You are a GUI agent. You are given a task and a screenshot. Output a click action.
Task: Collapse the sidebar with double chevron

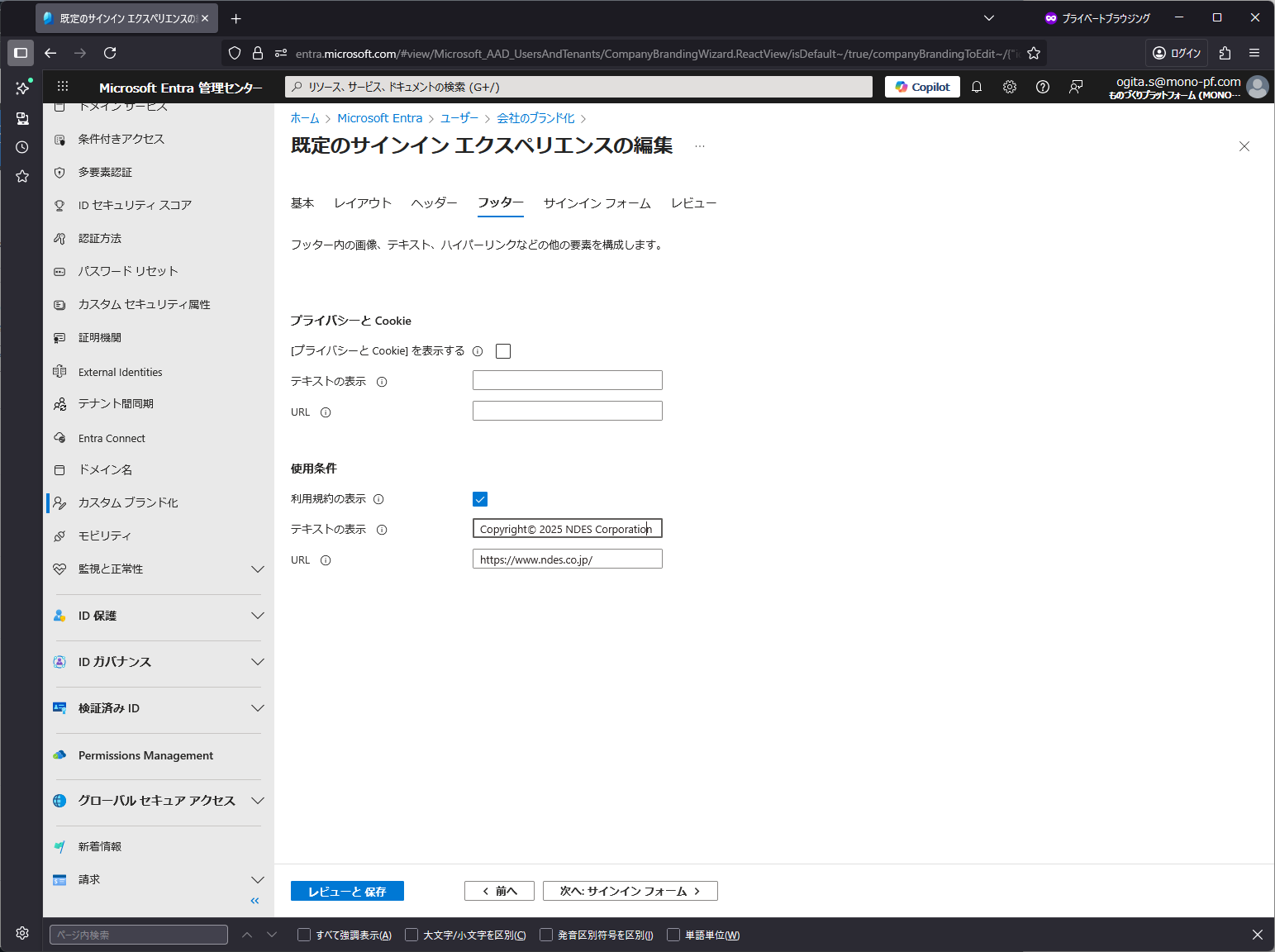[x=255, y=901]
